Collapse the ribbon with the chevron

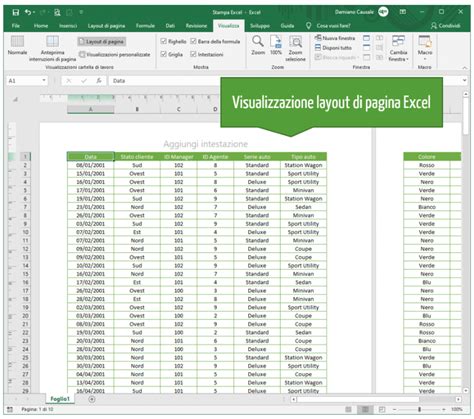(465, 68)
